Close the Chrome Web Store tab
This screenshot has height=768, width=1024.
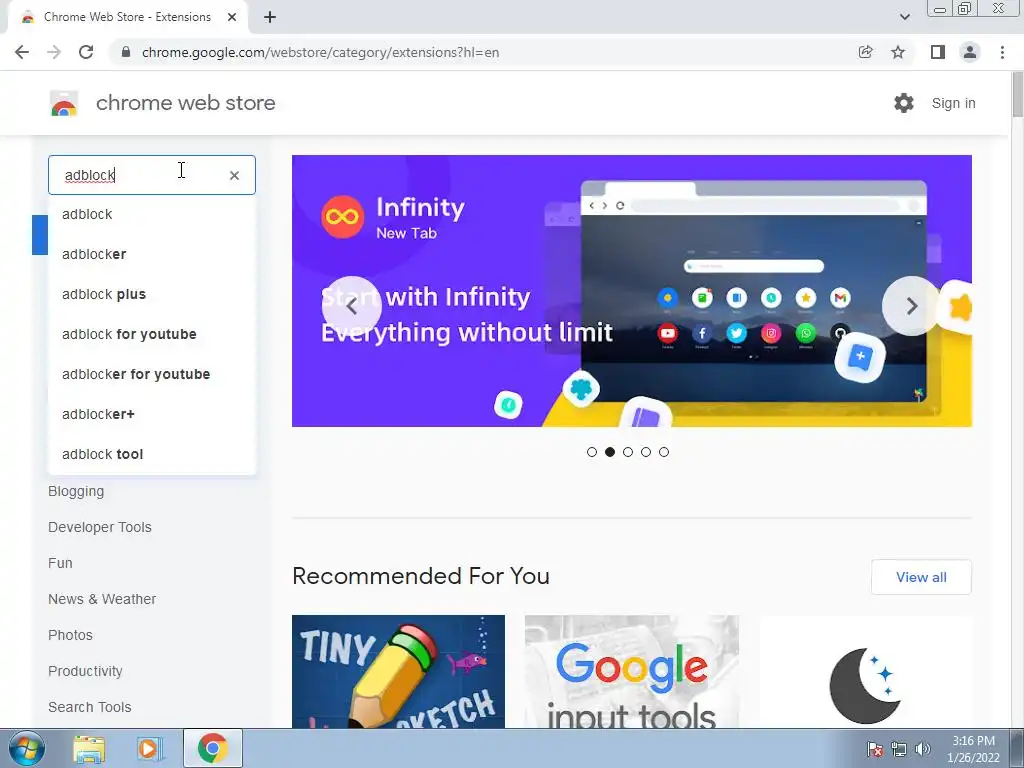coord(232,17)
